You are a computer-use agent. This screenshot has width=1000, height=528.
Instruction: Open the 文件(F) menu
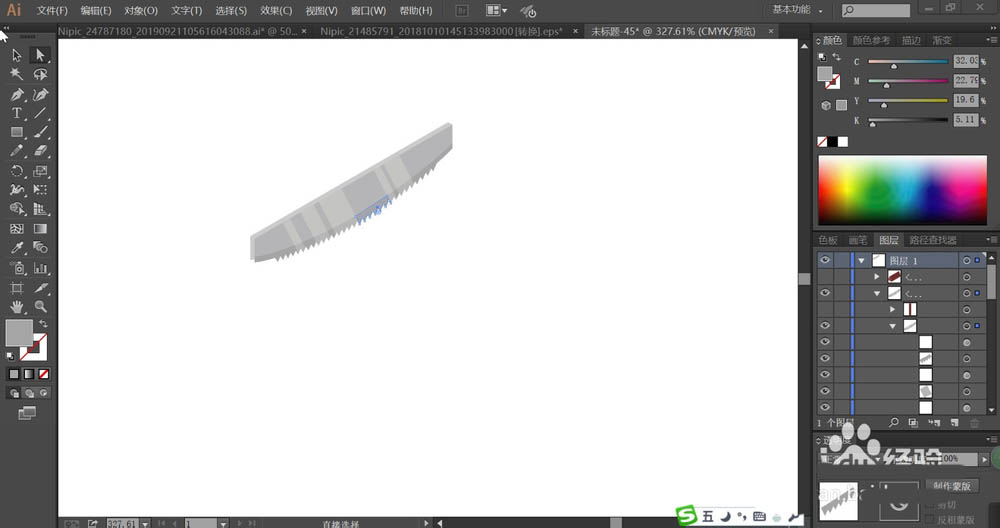52,11
